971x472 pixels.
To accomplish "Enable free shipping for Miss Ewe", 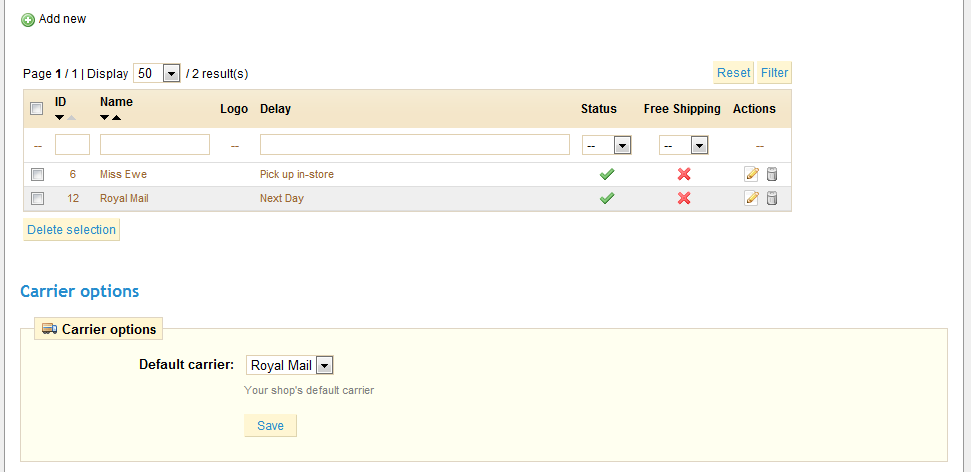I will click(x=684, y=174).
